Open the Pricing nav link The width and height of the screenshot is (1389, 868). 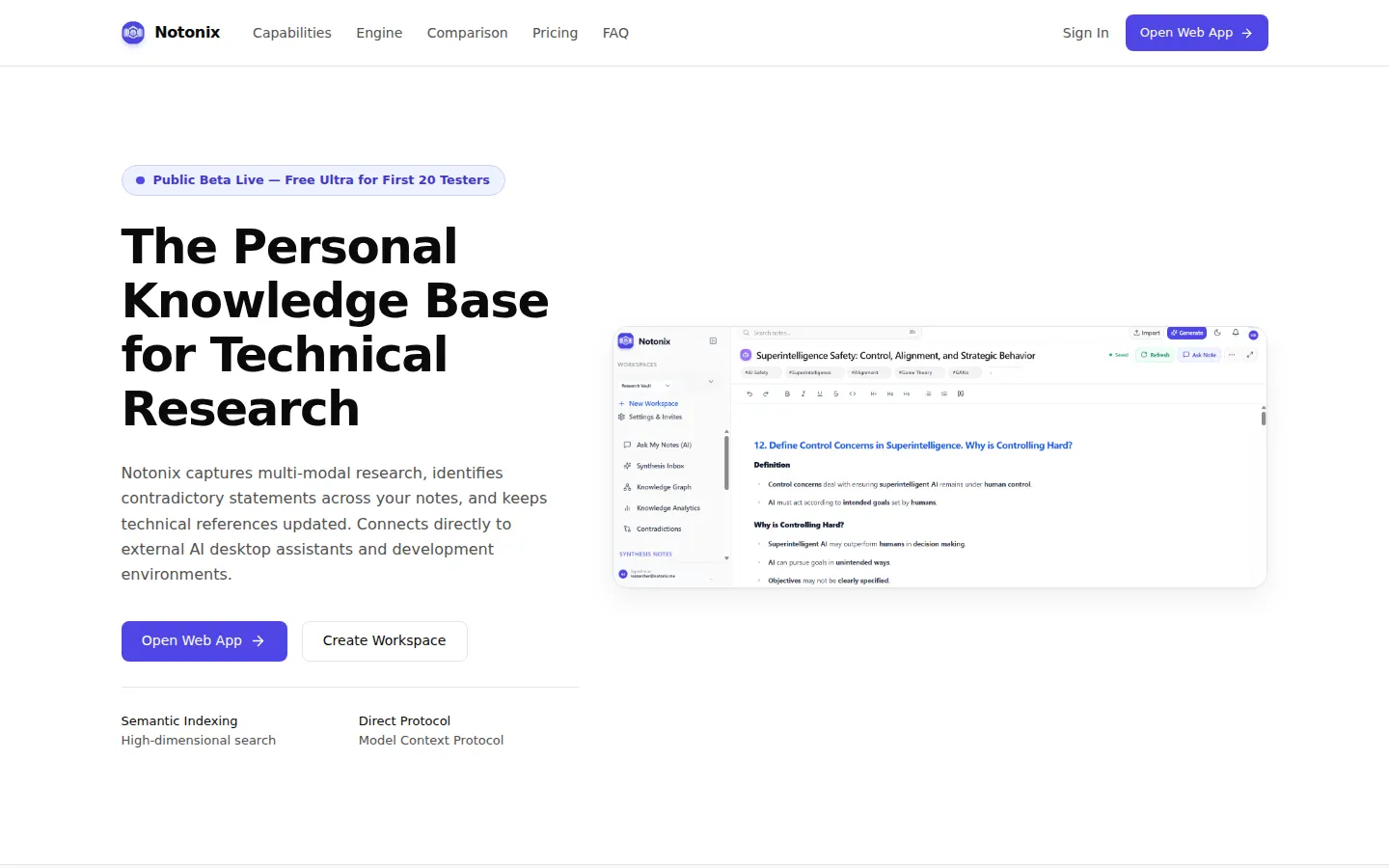[x=556, y=33]
